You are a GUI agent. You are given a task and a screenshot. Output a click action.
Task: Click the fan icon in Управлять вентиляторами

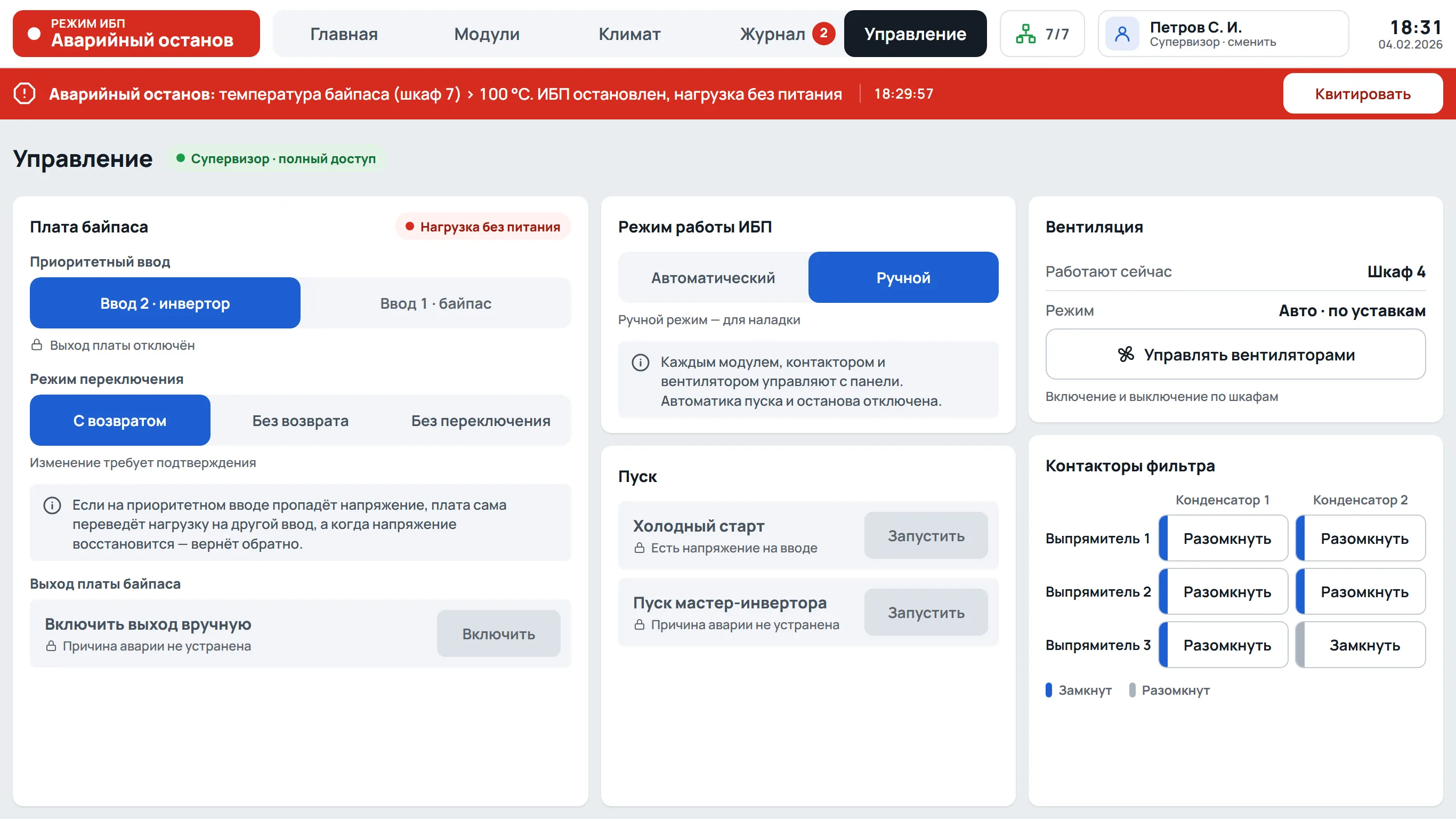click(1126, 355)
